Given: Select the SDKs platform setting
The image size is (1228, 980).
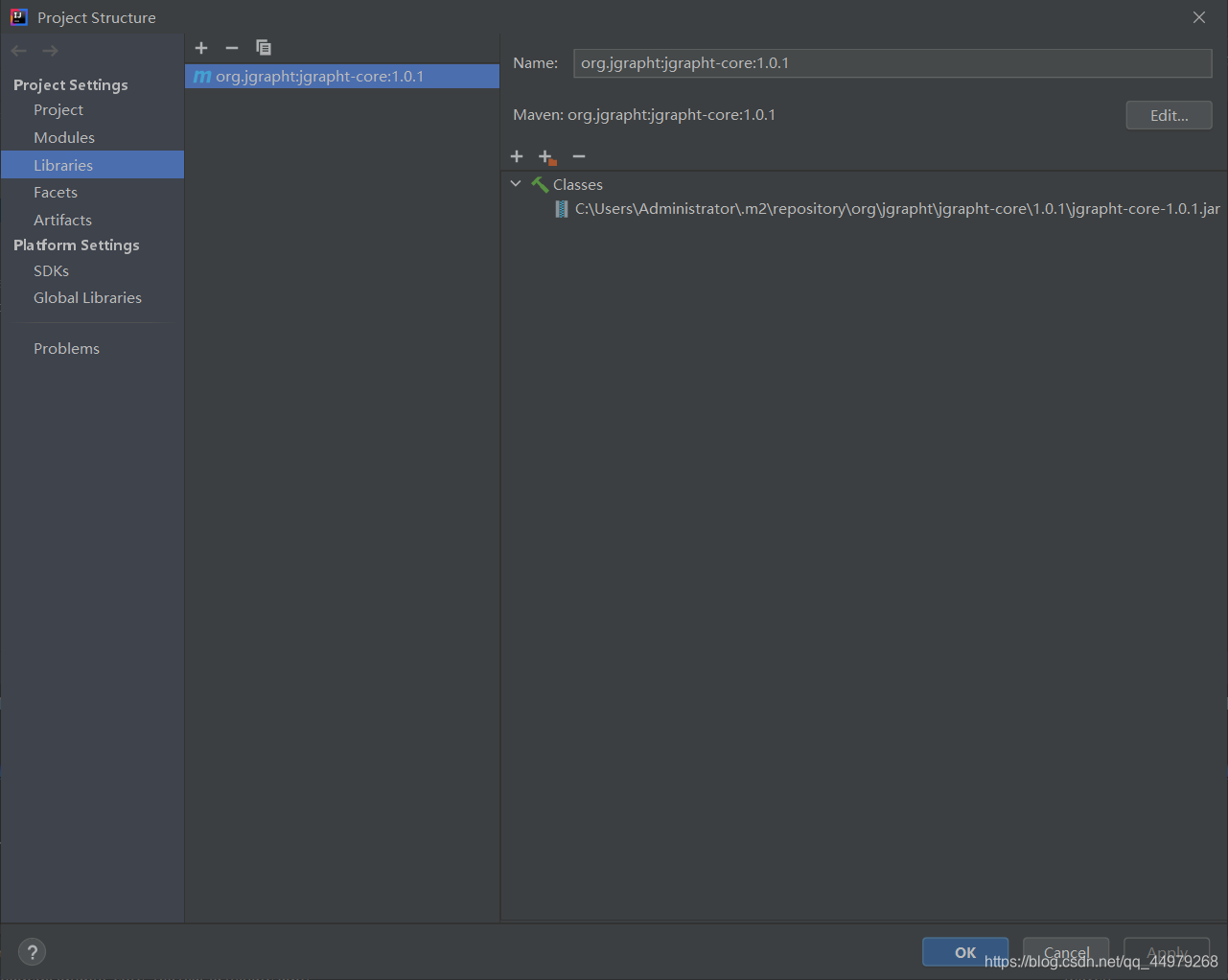Looking at the screenshot, I should click(51, 270).
